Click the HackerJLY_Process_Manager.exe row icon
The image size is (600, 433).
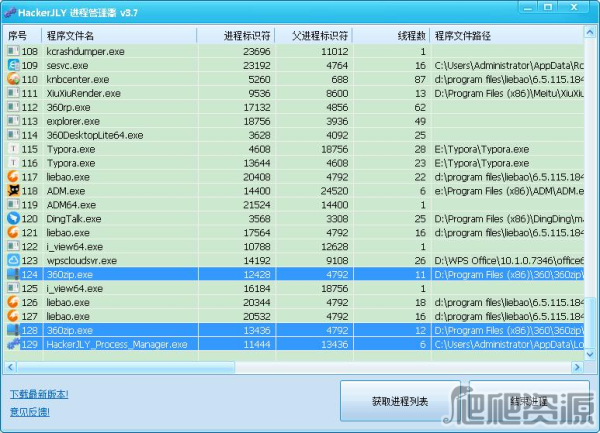[x=13, y=344]
